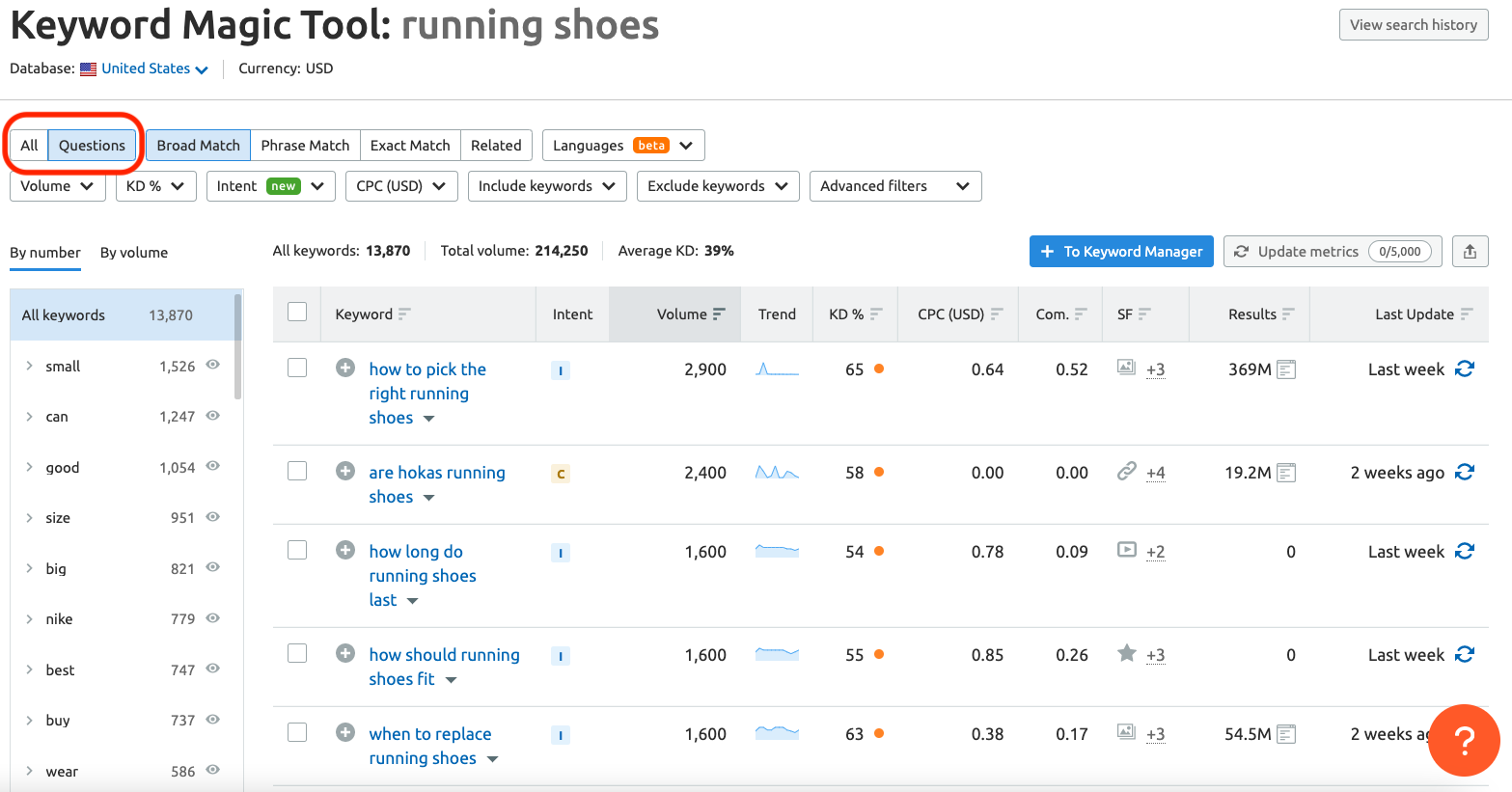Click the orange help question mark button
Screen dimensions: 1512x792
tap(1463, 740)
